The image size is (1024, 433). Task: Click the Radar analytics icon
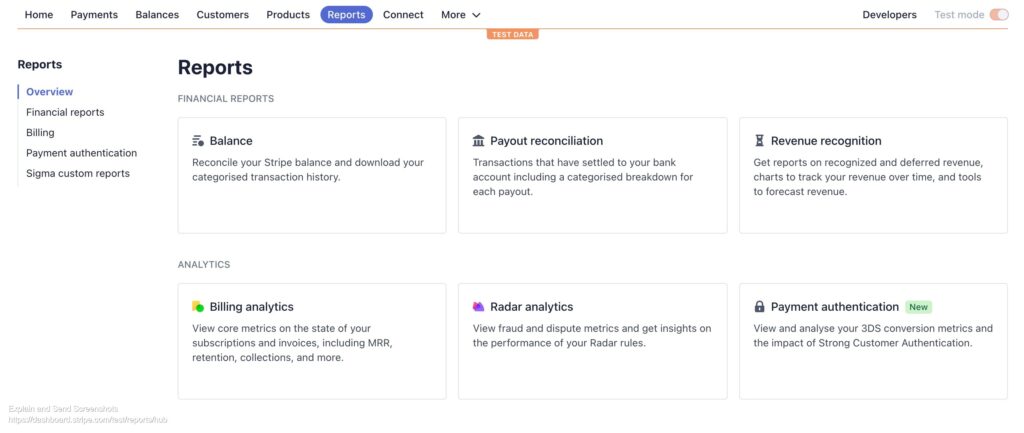(x=479, y=307)
